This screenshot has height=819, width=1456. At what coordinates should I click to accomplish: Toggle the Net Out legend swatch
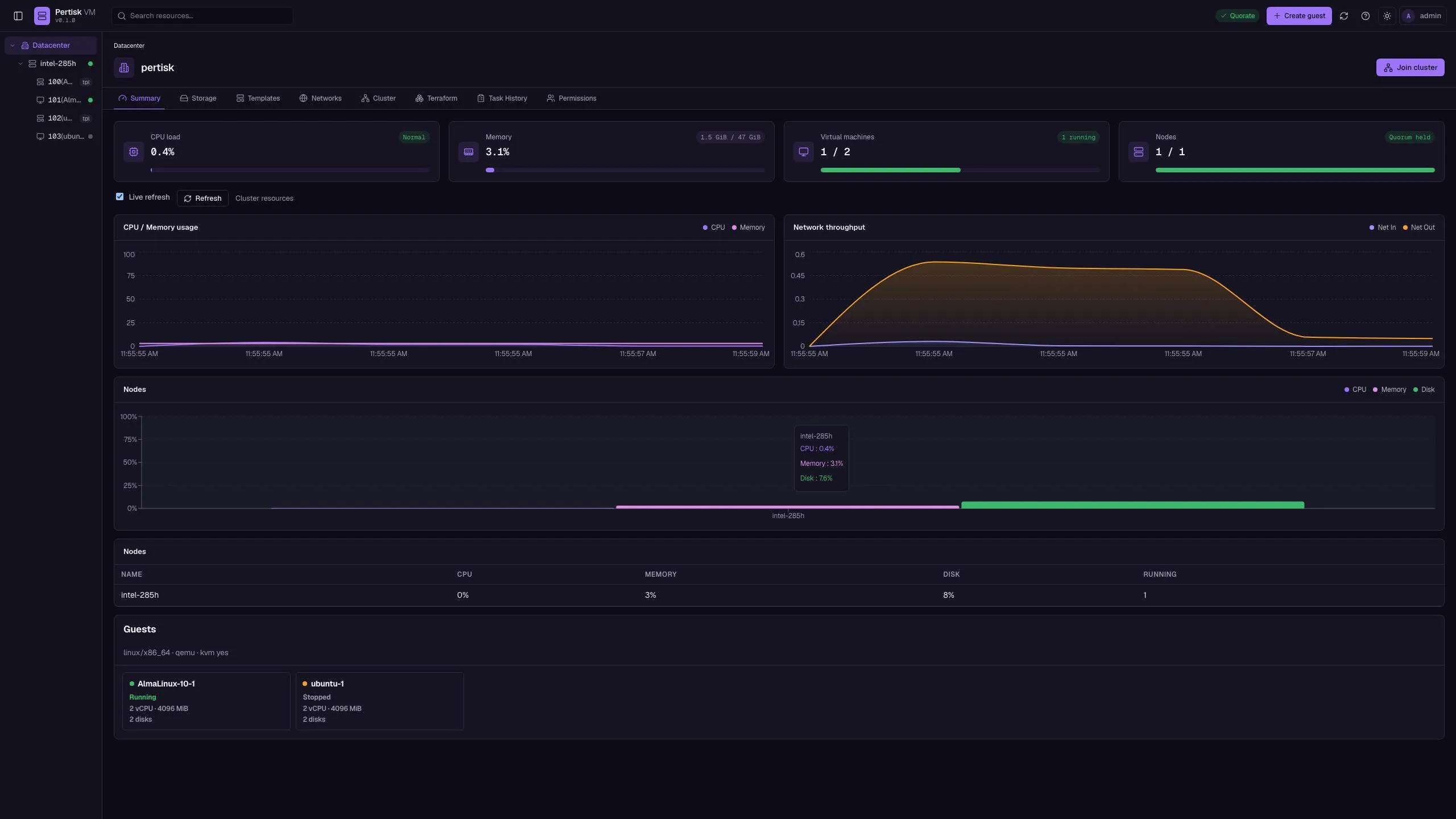click(x=1405, y=227)
